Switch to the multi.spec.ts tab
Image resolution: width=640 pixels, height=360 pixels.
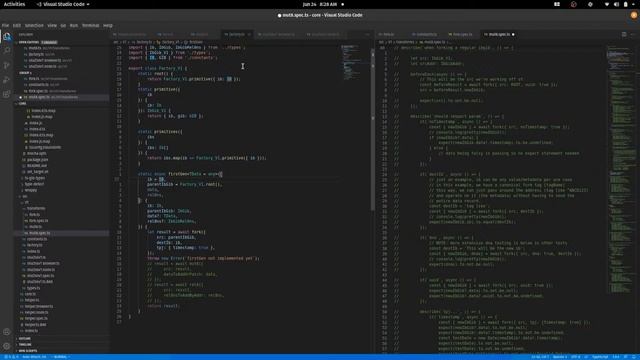pyautogui.click(x=498, y=34)
